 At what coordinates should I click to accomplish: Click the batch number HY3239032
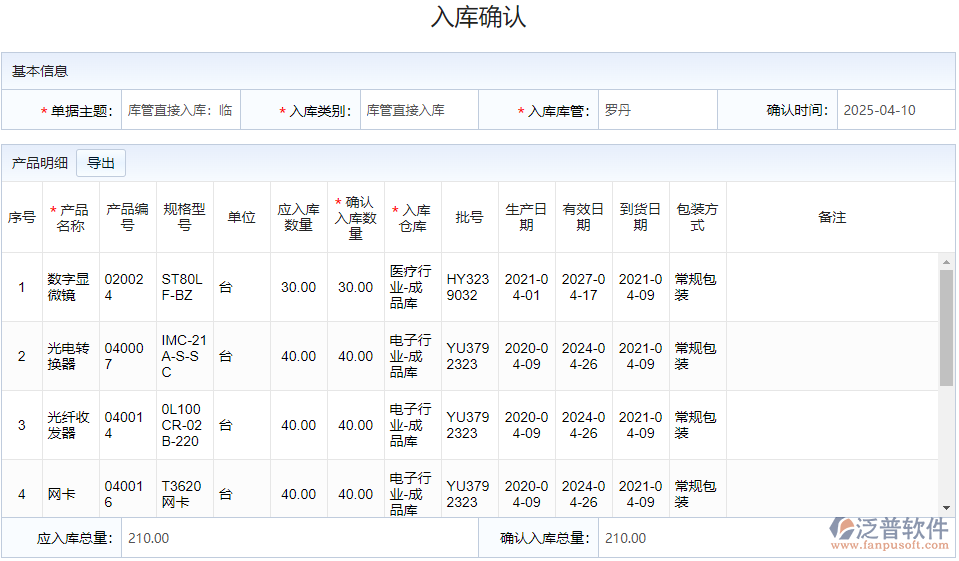click(x=469, y=287)
